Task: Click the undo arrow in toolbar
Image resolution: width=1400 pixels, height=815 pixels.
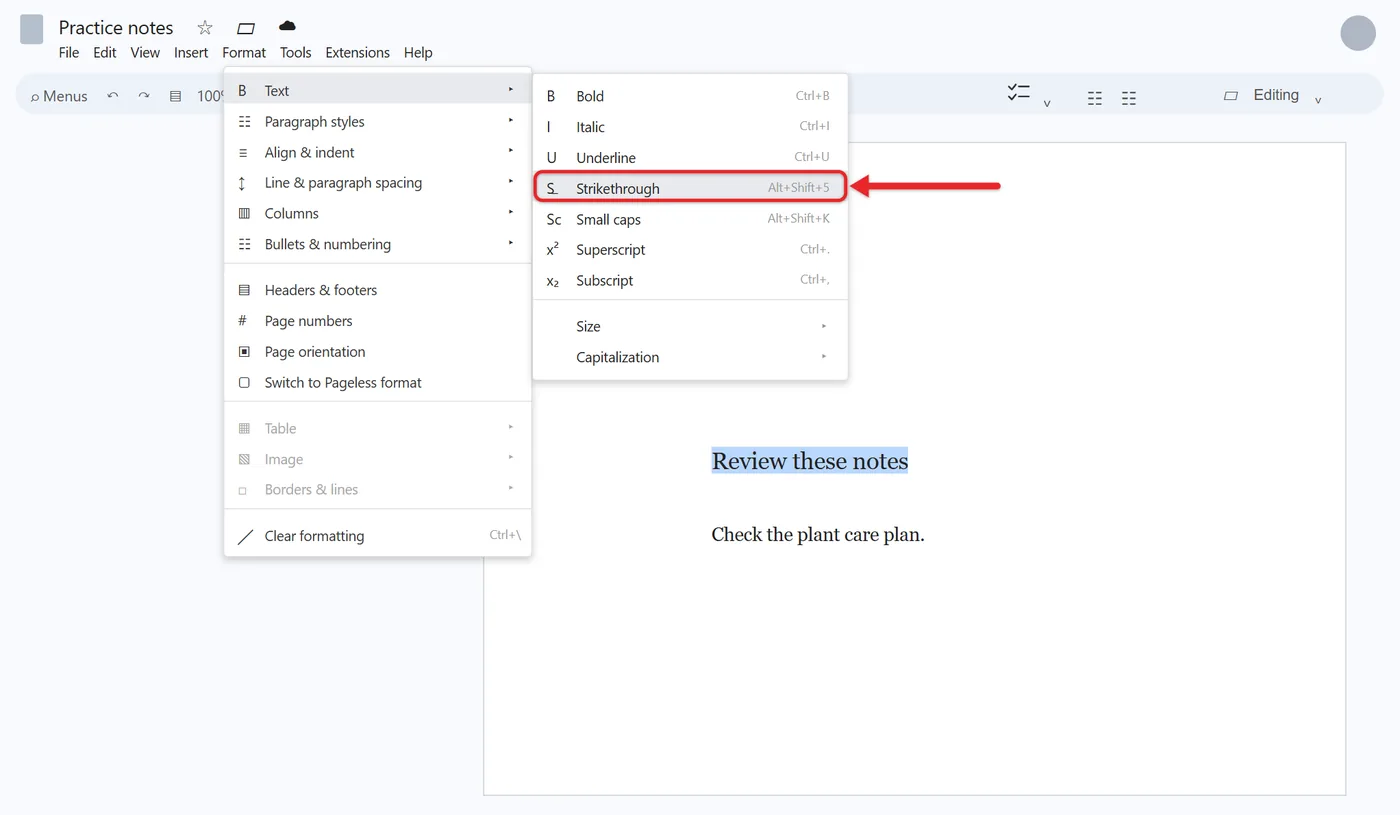Action: click(x=113, y=96)
